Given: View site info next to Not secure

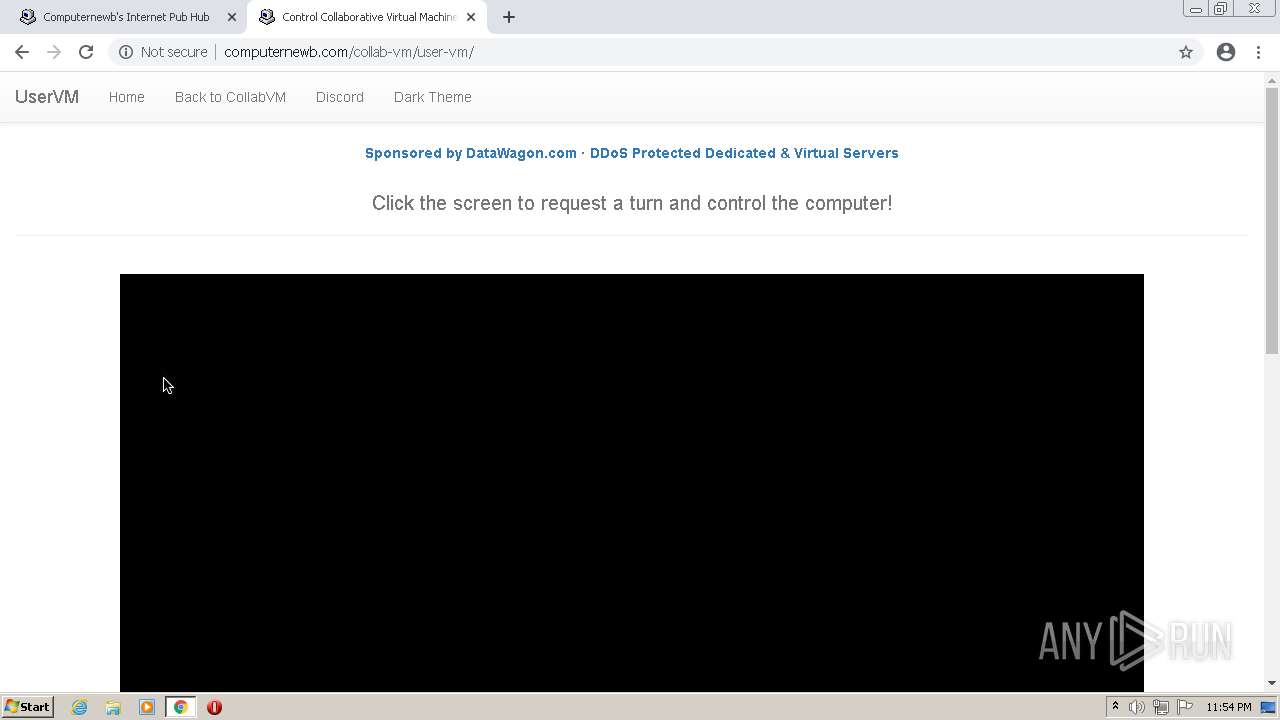Looking at the screenshot, I should pos(126,52).
